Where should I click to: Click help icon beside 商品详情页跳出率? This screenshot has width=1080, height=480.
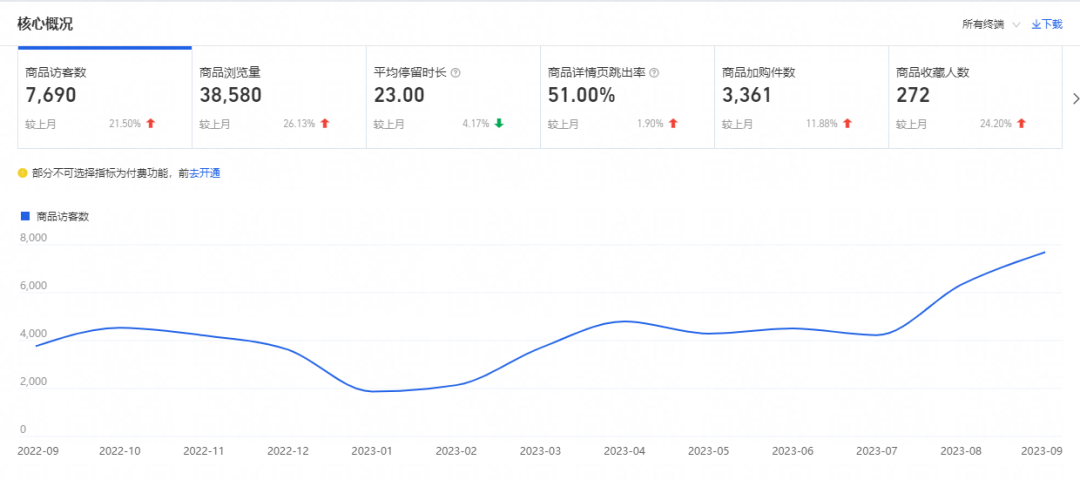point(654,73)
